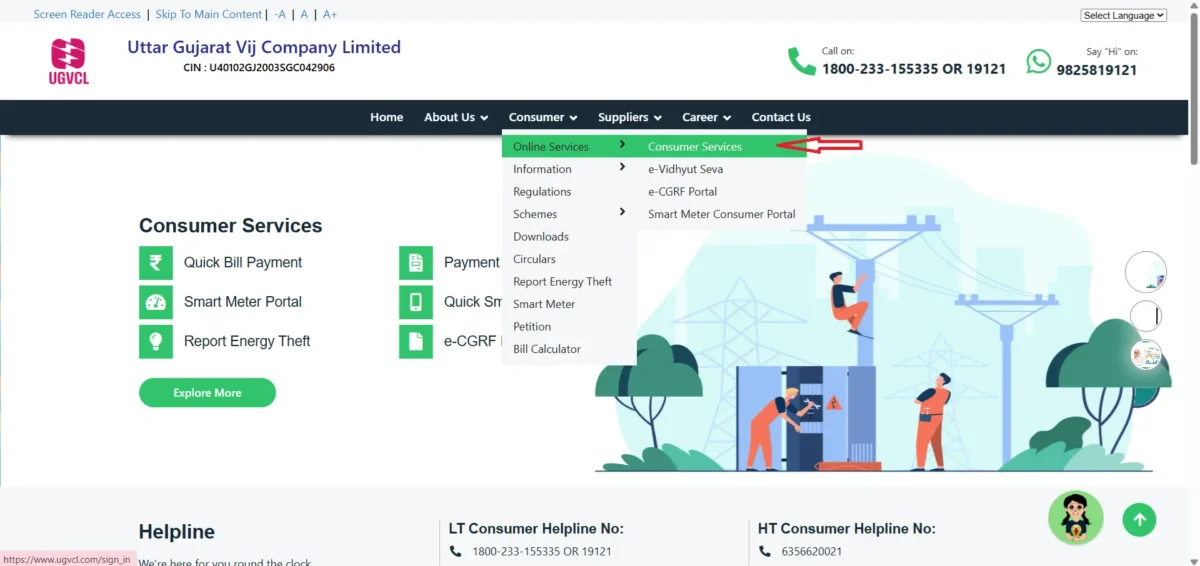Open e-CGRF Portal from the submenu
The width and height of the screenshot is (1200, 566).
(682, 192)
